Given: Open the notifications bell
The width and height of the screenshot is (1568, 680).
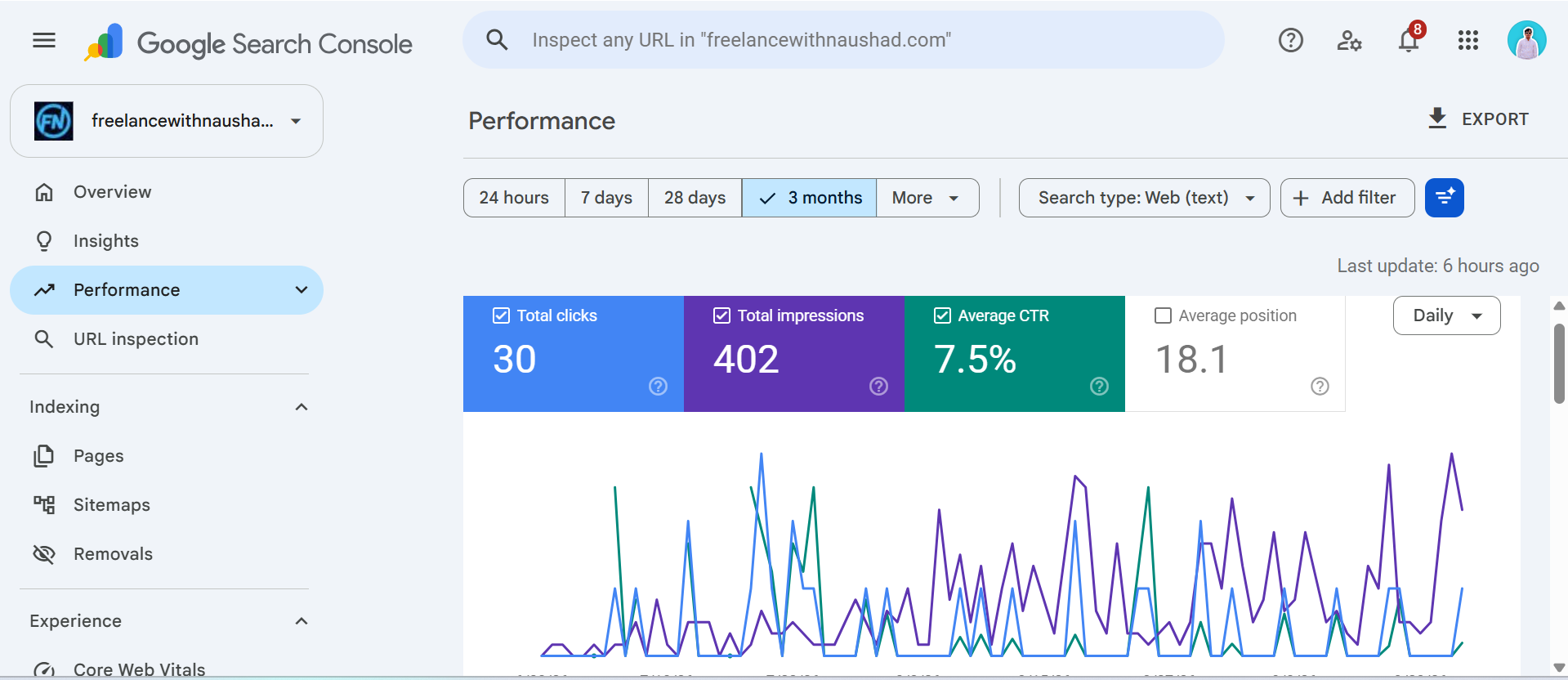Looking at the screenshot, I should tap(1409, 40).
